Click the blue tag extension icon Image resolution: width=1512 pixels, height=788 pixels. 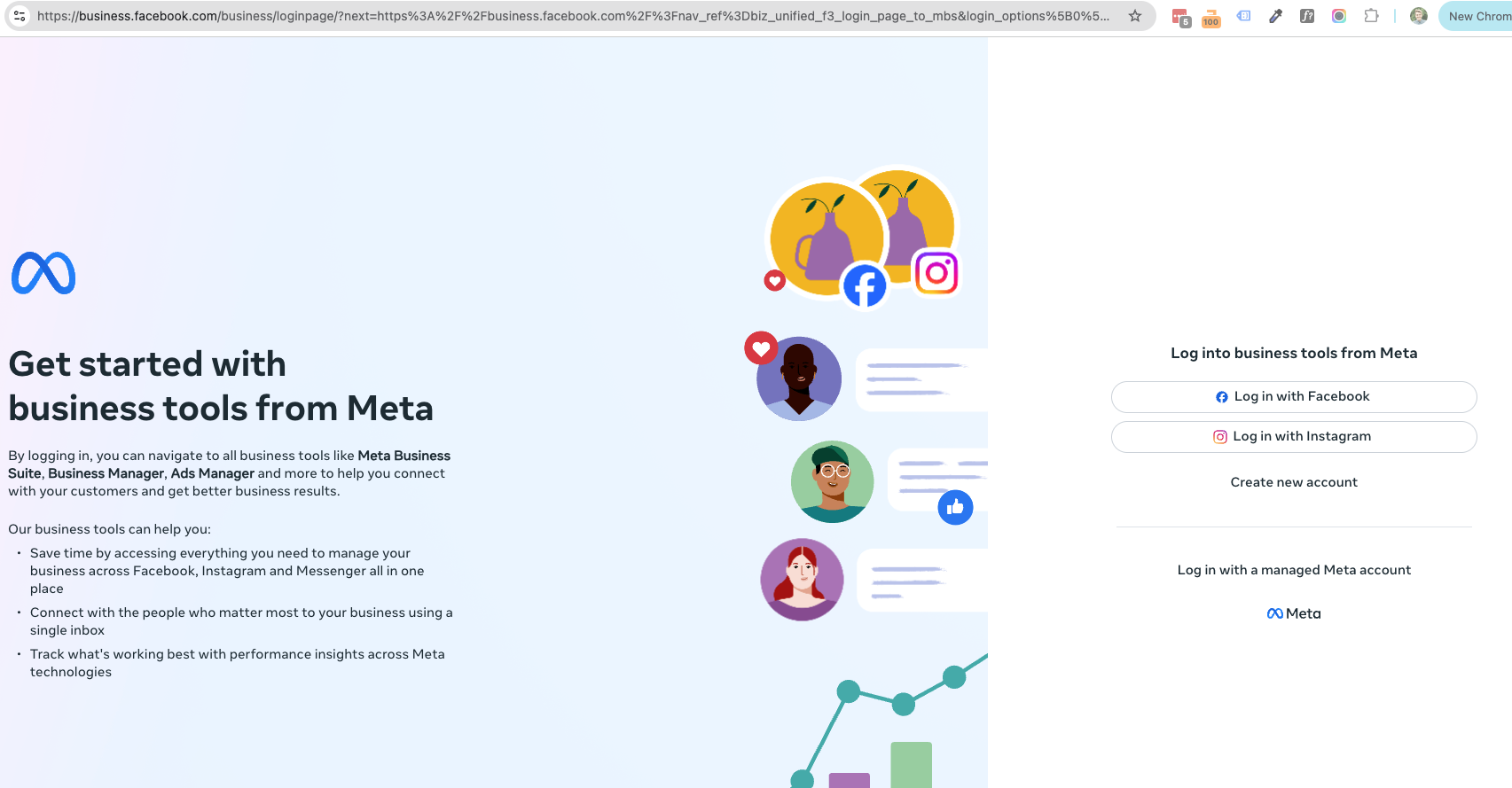pos(1244,16)
